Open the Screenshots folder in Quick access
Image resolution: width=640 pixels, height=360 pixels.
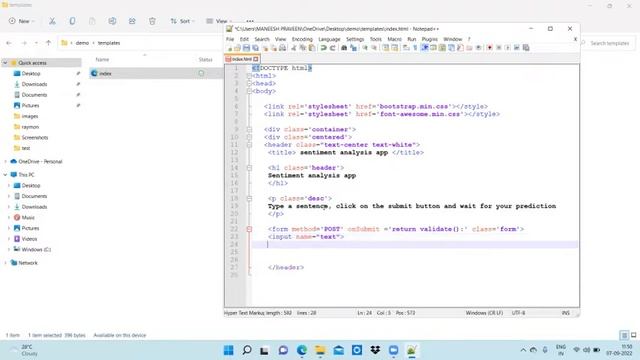pyautogui.click(x=35, y=138)
